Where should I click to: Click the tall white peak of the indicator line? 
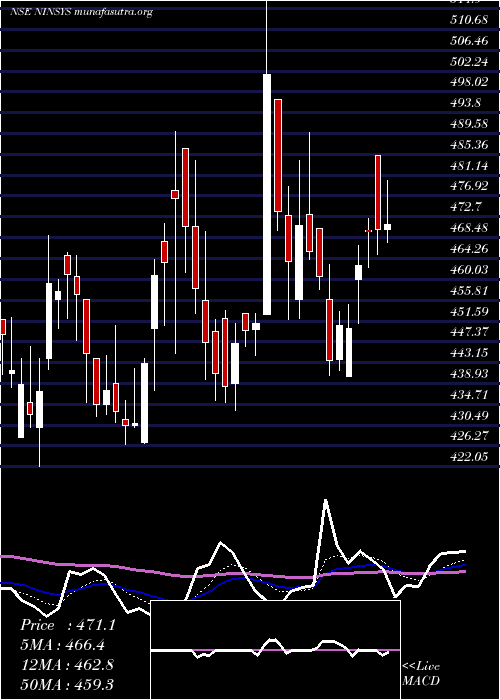click(325, 501)
